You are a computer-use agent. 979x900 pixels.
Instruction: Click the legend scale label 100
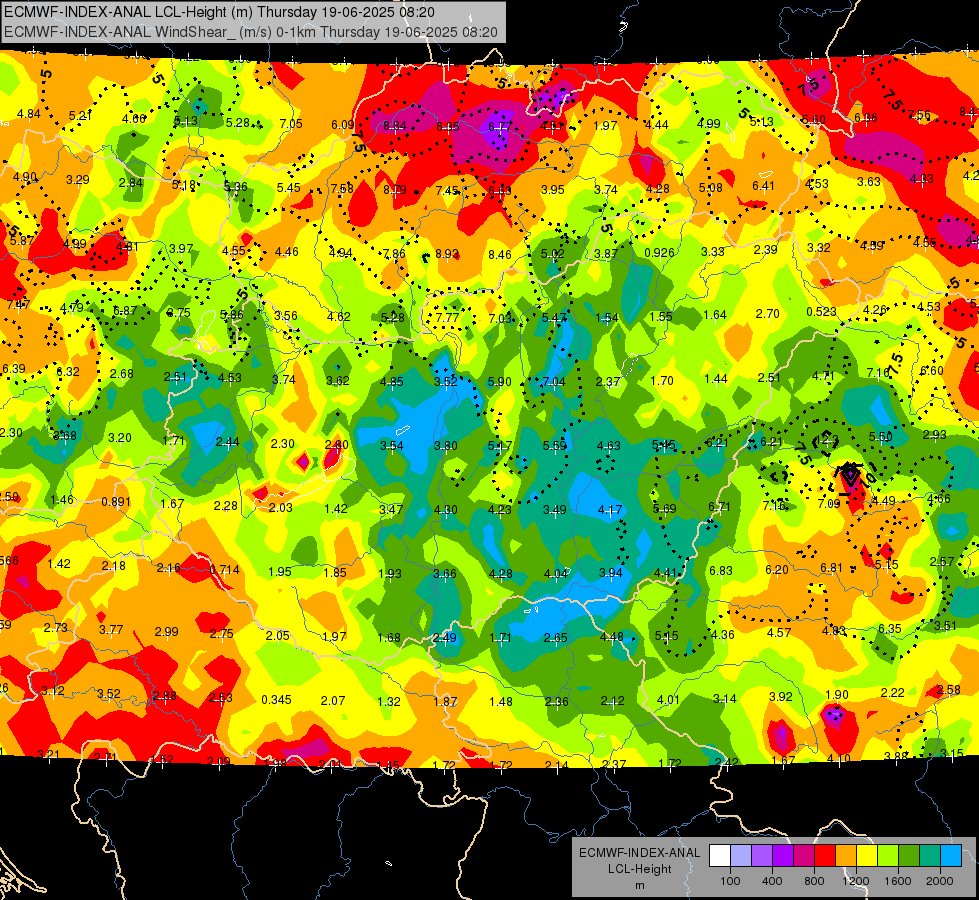(730, 881)
